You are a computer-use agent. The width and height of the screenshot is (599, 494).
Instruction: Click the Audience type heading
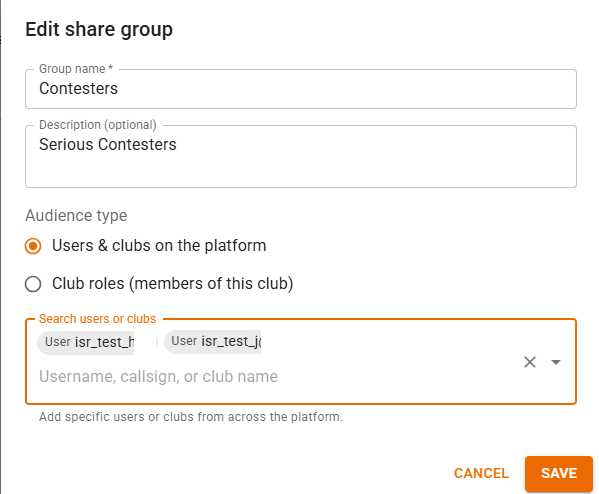(x=76, y=215)
